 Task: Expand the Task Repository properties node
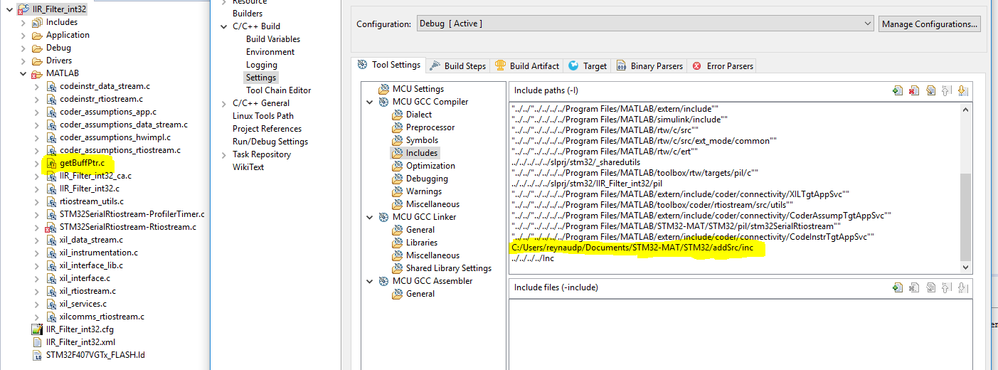(223, 155)
